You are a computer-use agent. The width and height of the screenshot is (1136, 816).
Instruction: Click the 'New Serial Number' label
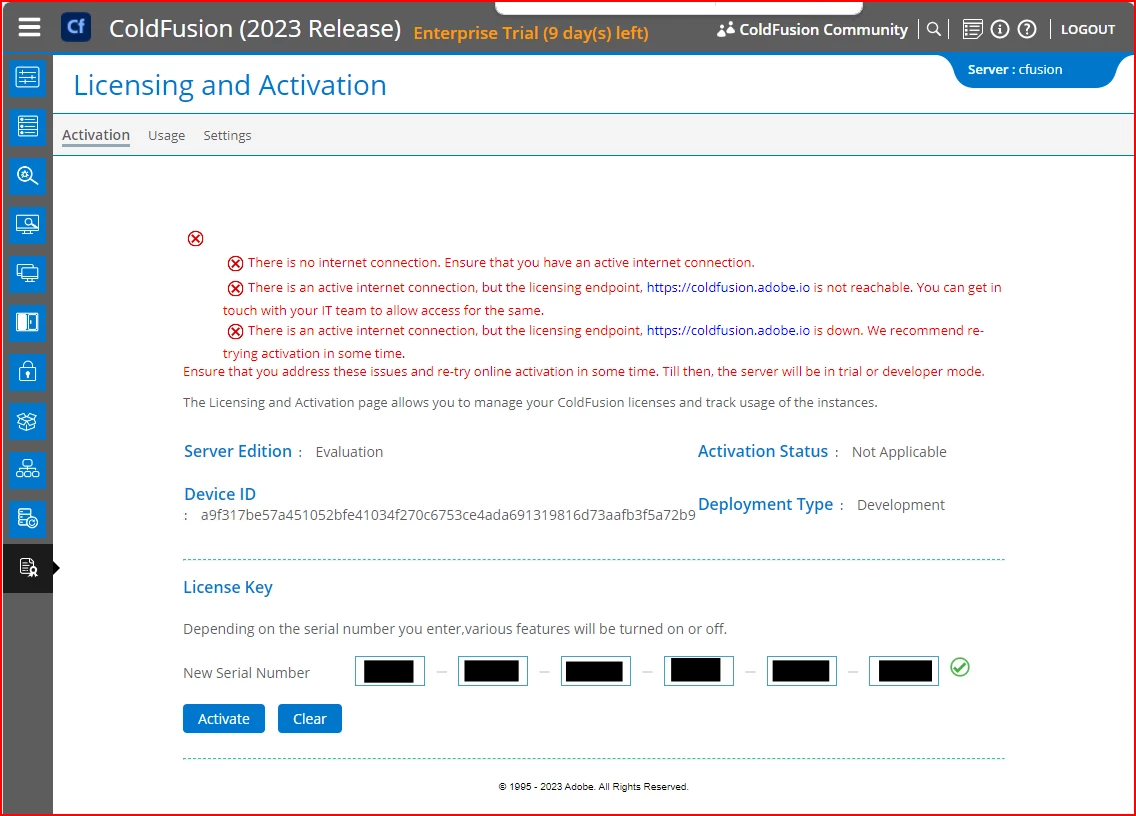(x=246, y=673)
